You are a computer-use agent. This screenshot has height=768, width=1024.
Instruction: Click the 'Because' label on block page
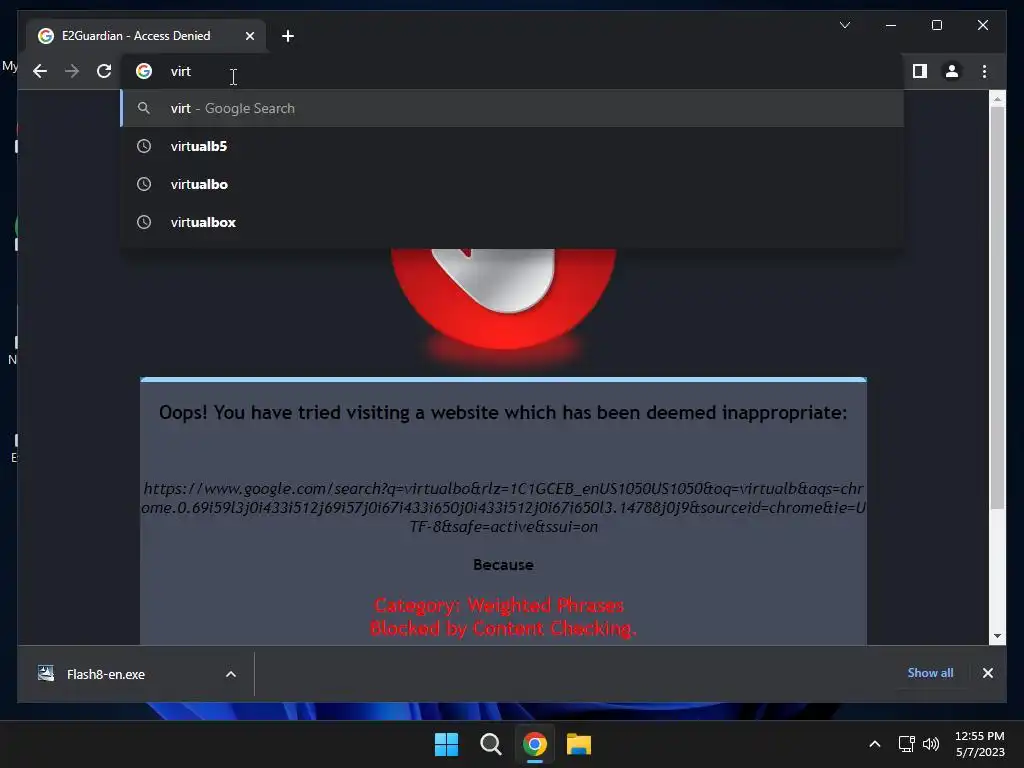point(504,565)
